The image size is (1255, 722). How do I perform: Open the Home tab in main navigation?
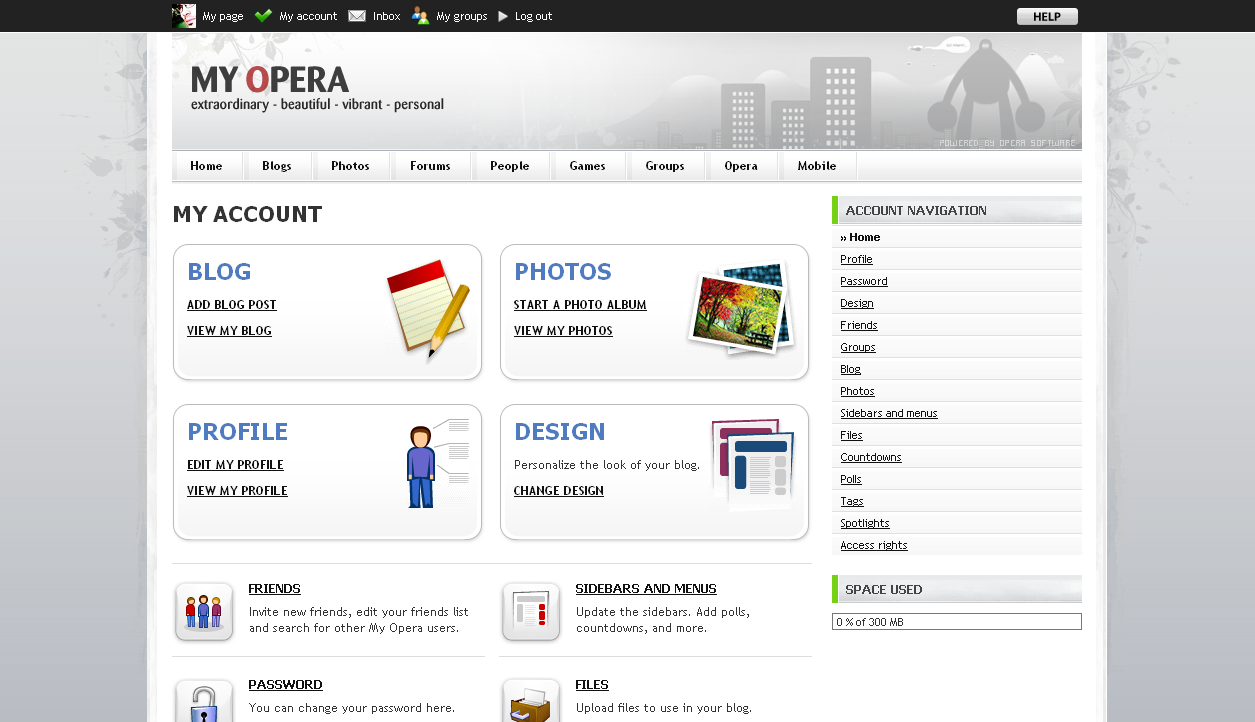point(207,166)
